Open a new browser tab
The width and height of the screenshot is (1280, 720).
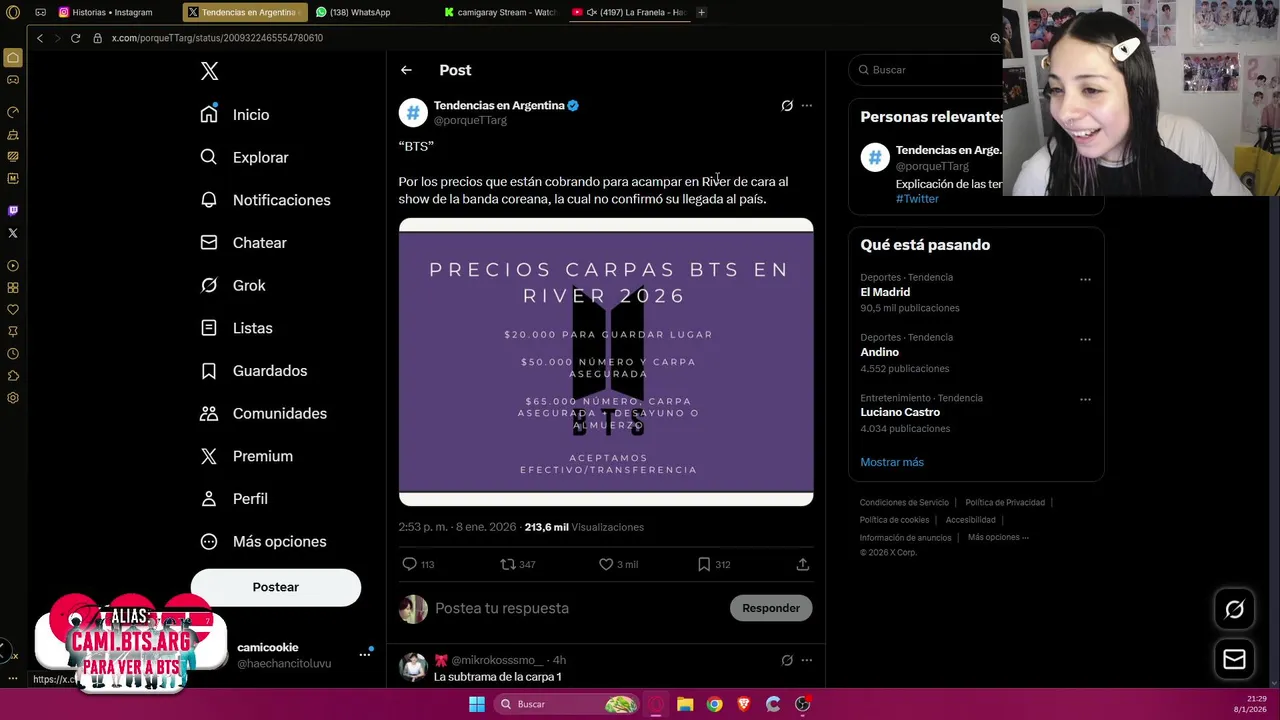point(701,12)
